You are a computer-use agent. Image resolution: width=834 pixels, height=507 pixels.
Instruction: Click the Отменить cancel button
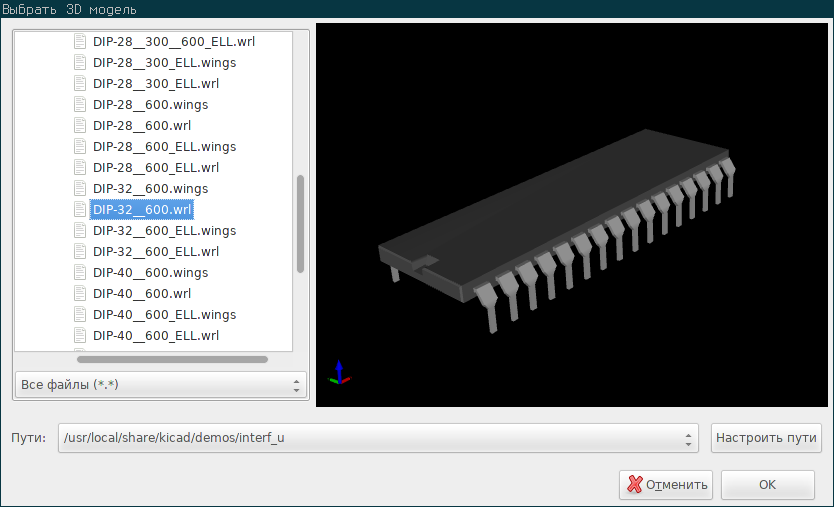(666, 485)
